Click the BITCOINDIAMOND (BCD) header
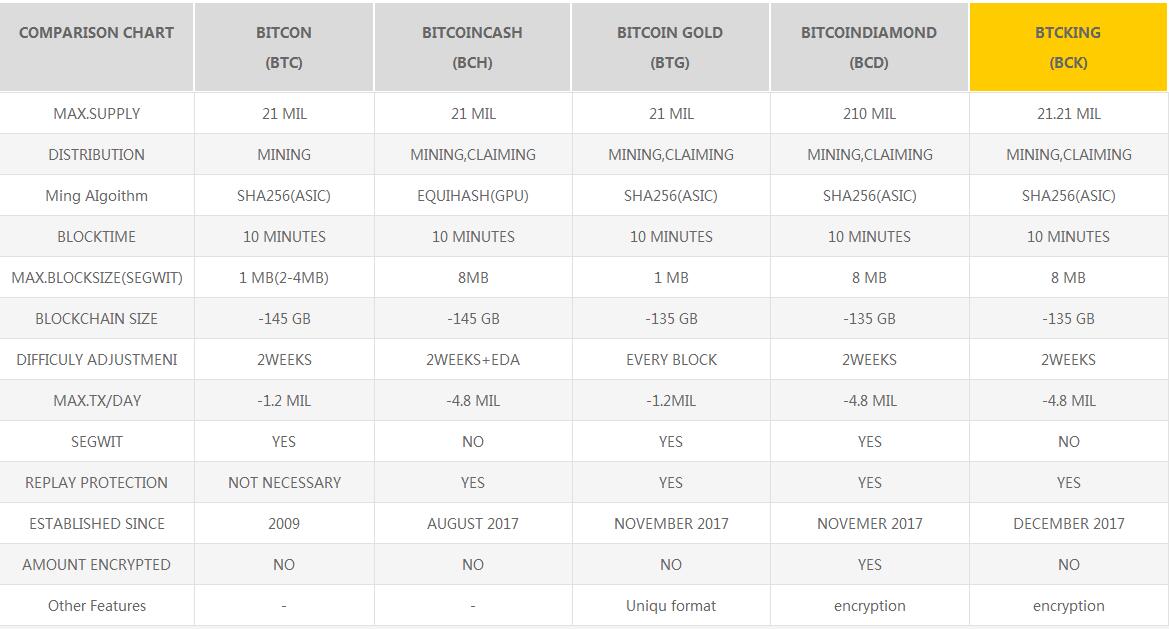 [869, 47]
